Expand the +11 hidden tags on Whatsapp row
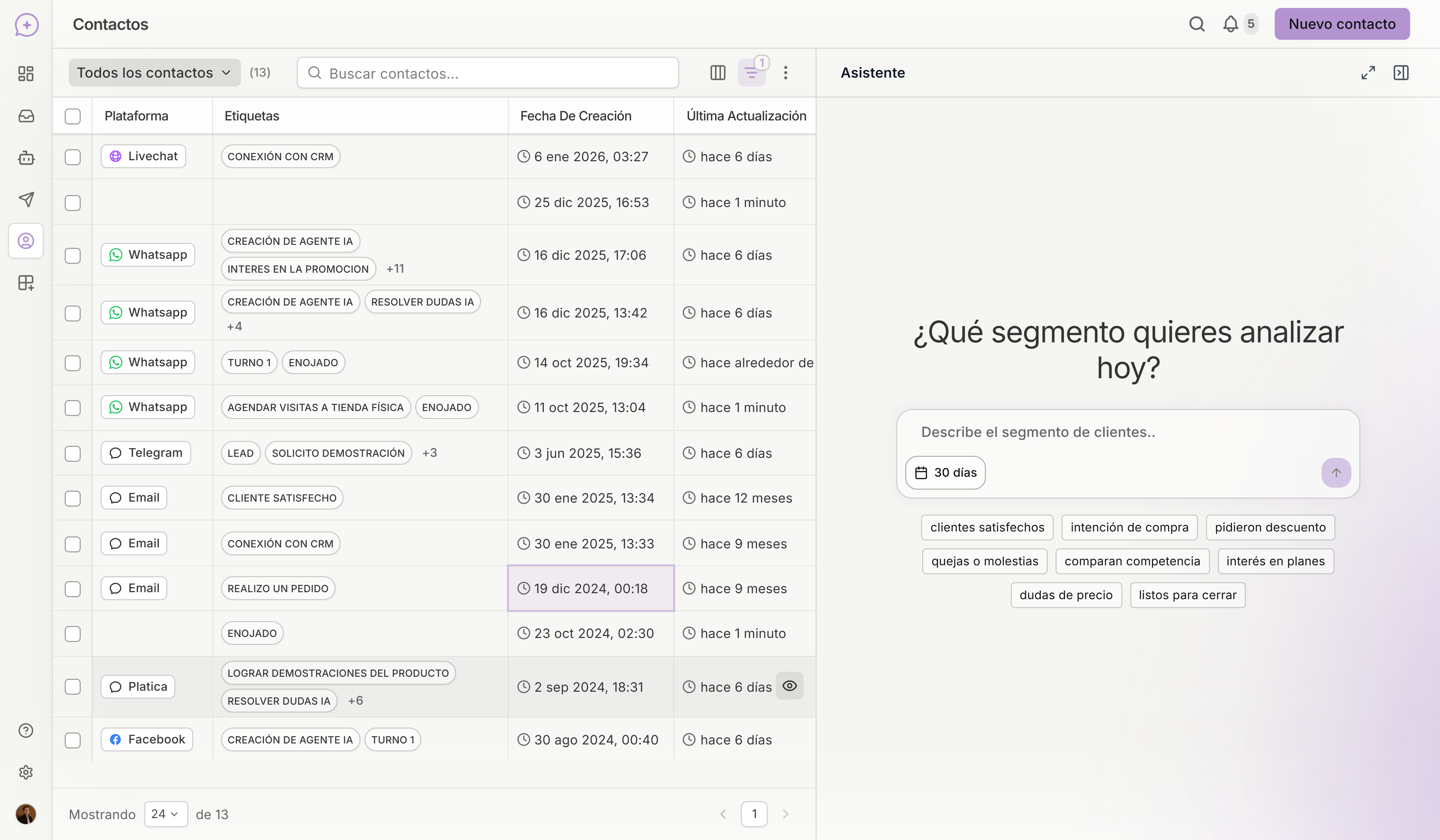Image resolution: width=1440 pixels, height=840 pixels. [395, 268]
